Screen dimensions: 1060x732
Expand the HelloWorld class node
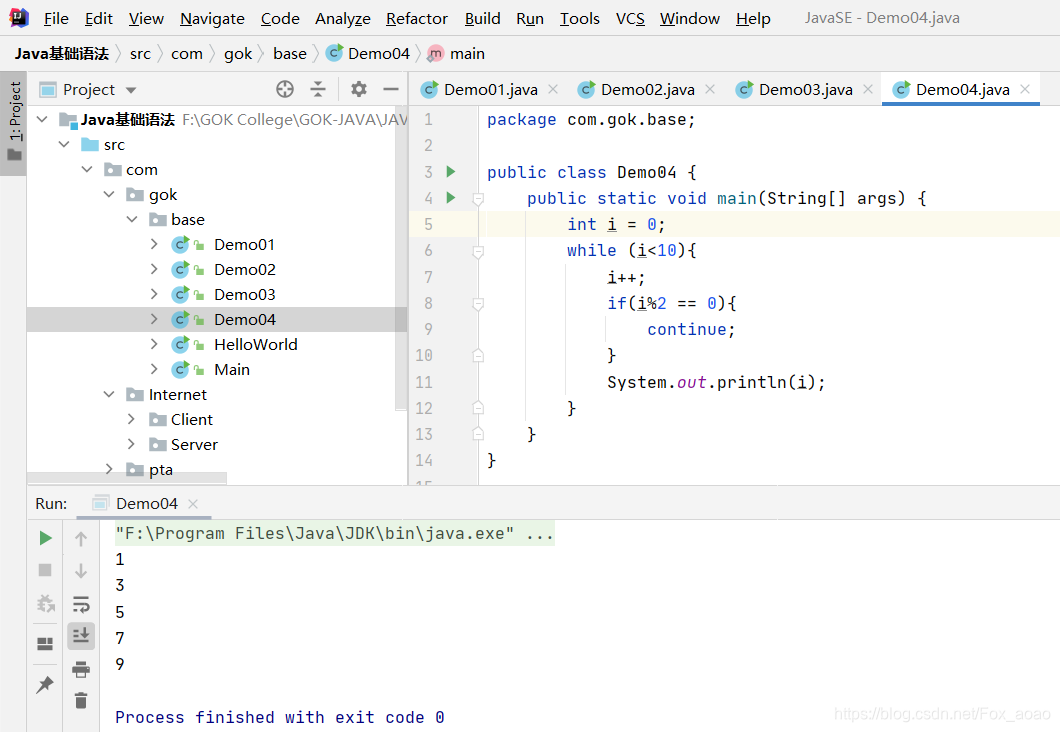click(154, 344)
